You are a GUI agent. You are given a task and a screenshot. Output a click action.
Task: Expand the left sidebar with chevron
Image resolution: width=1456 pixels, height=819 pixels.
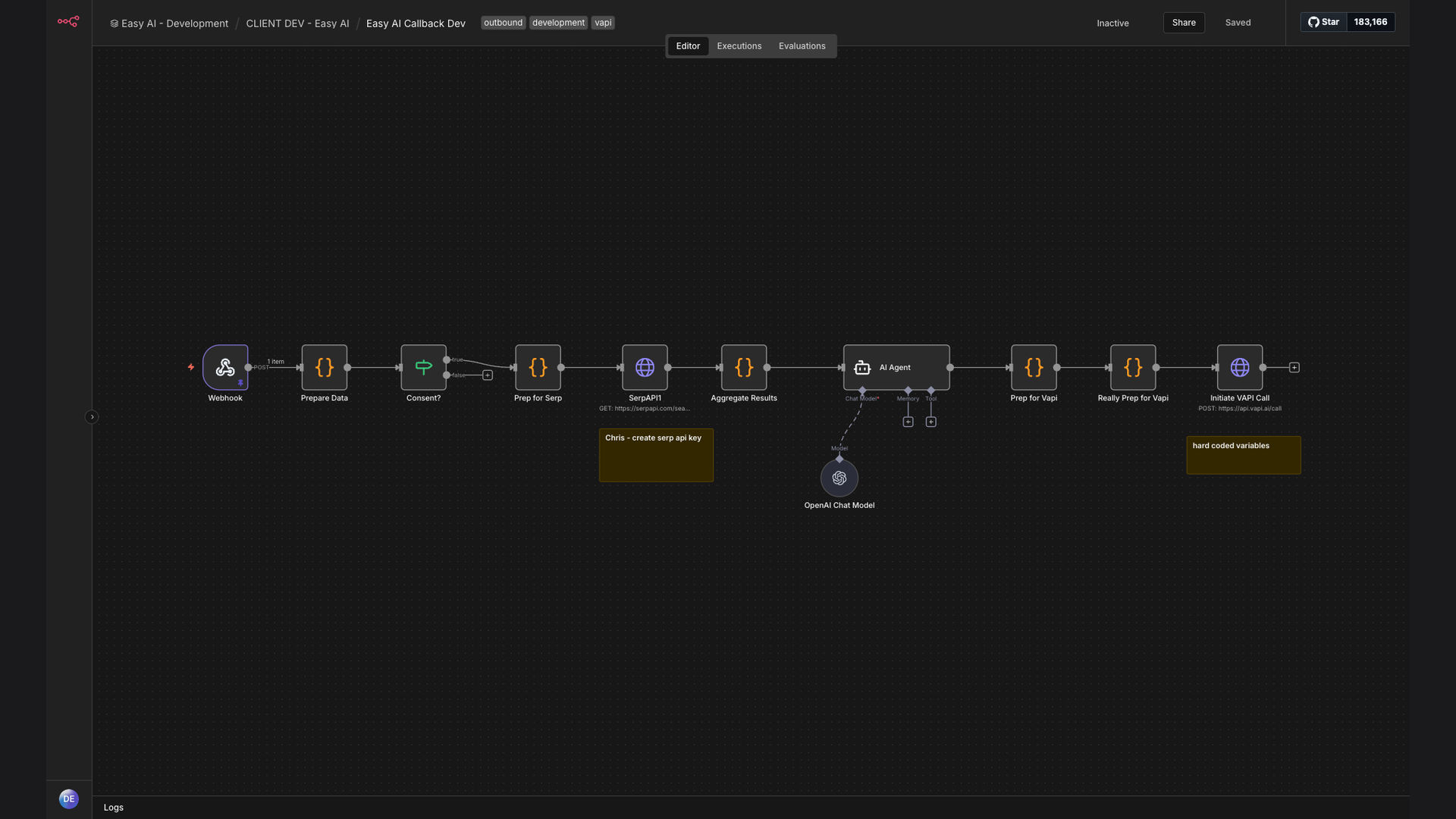[x=92, y=416]
